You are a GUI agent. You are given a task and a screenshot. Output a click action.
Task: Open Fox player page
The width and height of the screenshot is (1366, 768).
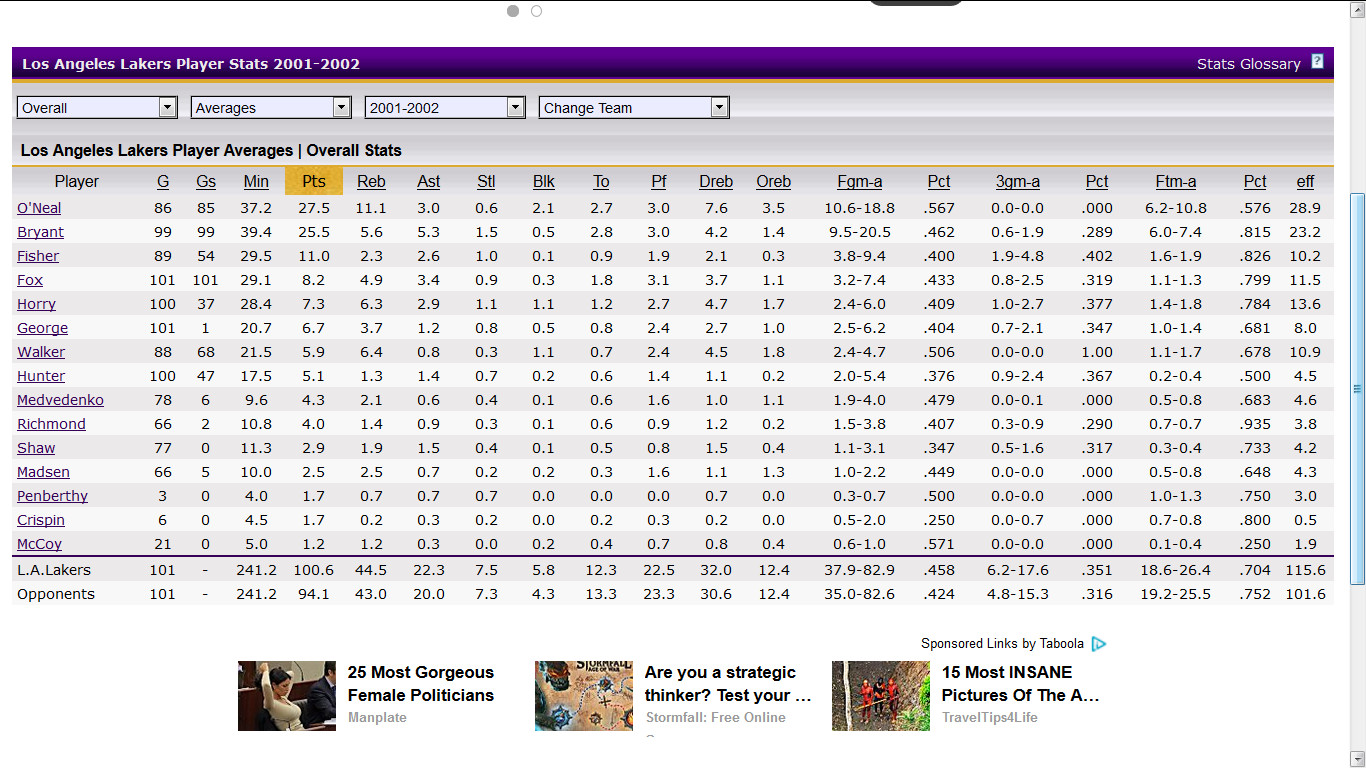click(30, 280)
